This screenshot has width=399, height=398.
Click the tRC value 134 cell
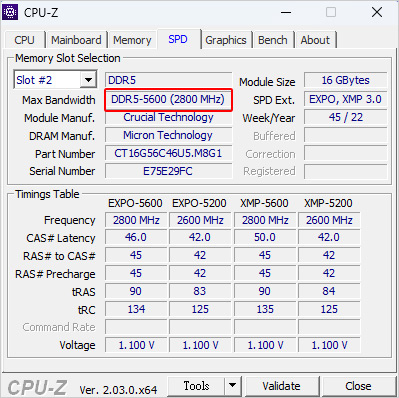pyautogui.click(x=136, y=309)
